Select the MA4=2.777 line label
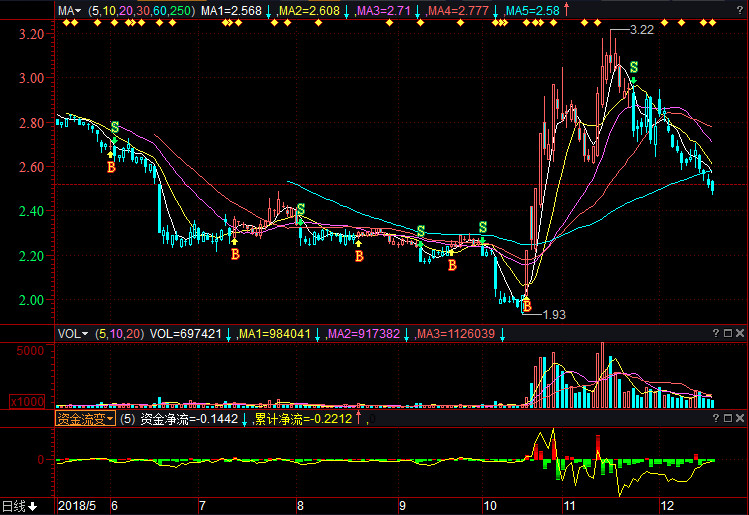The height and width of the screenshot is (515, 749). (458, 11)
